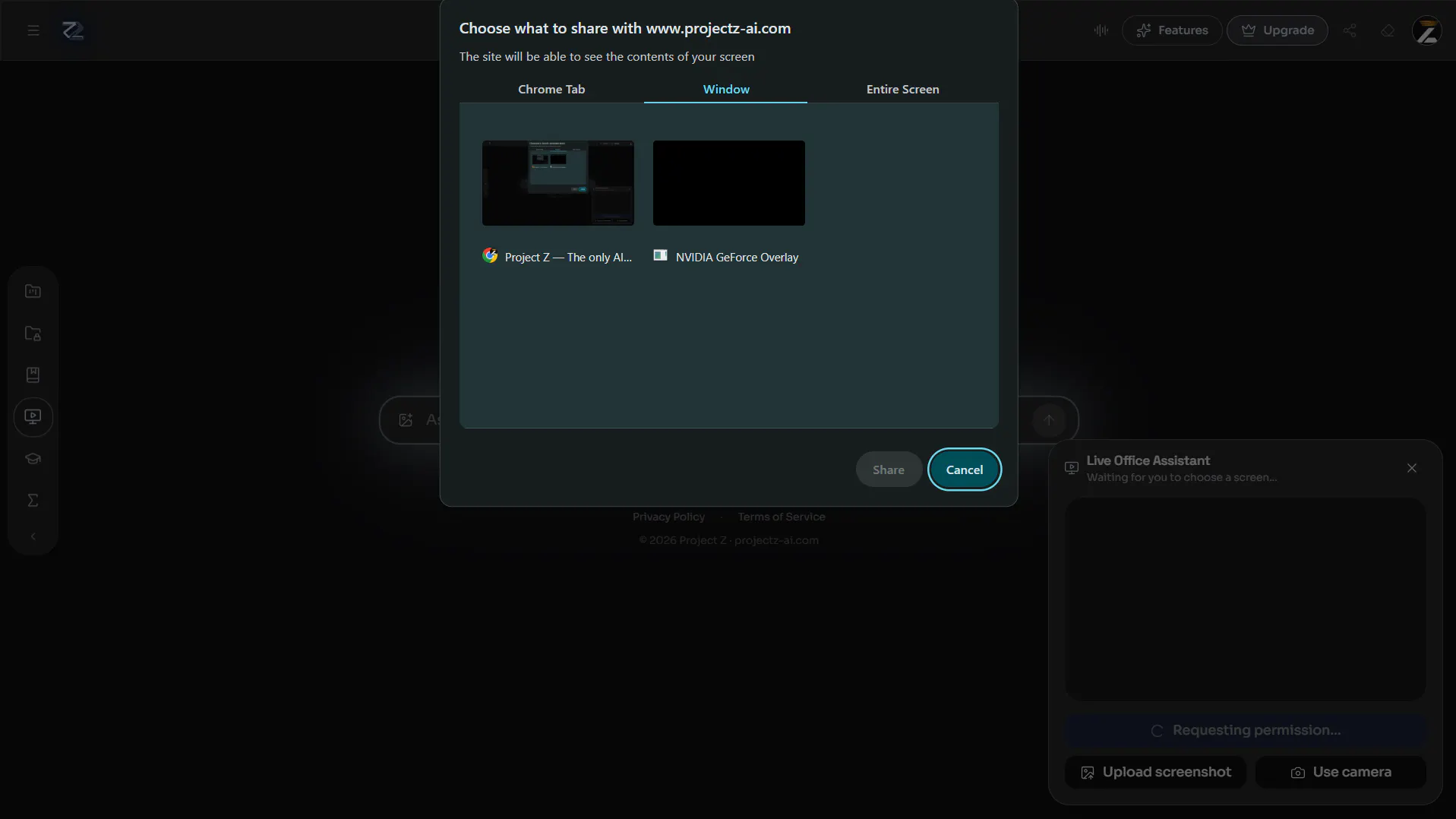Click the eraser icon in top bar
1456x819 pixels.
tap(1388, 30)
